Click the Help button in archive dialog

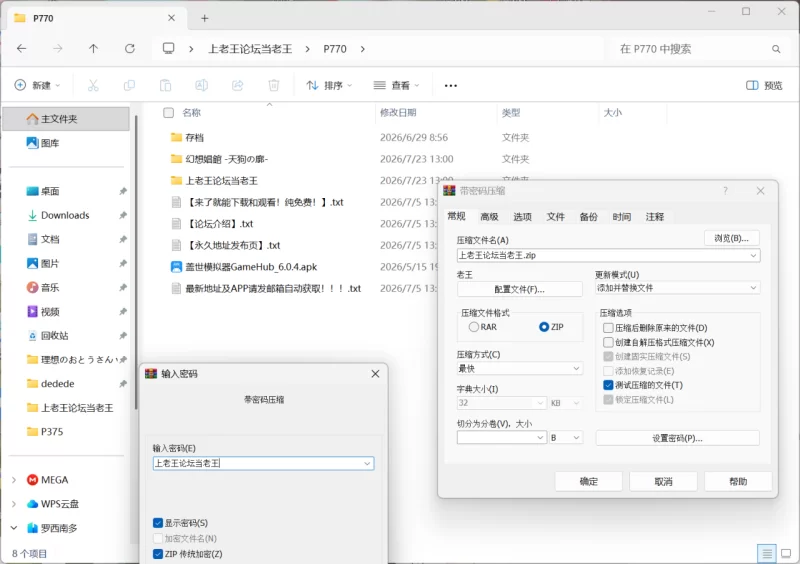[738, 481]
